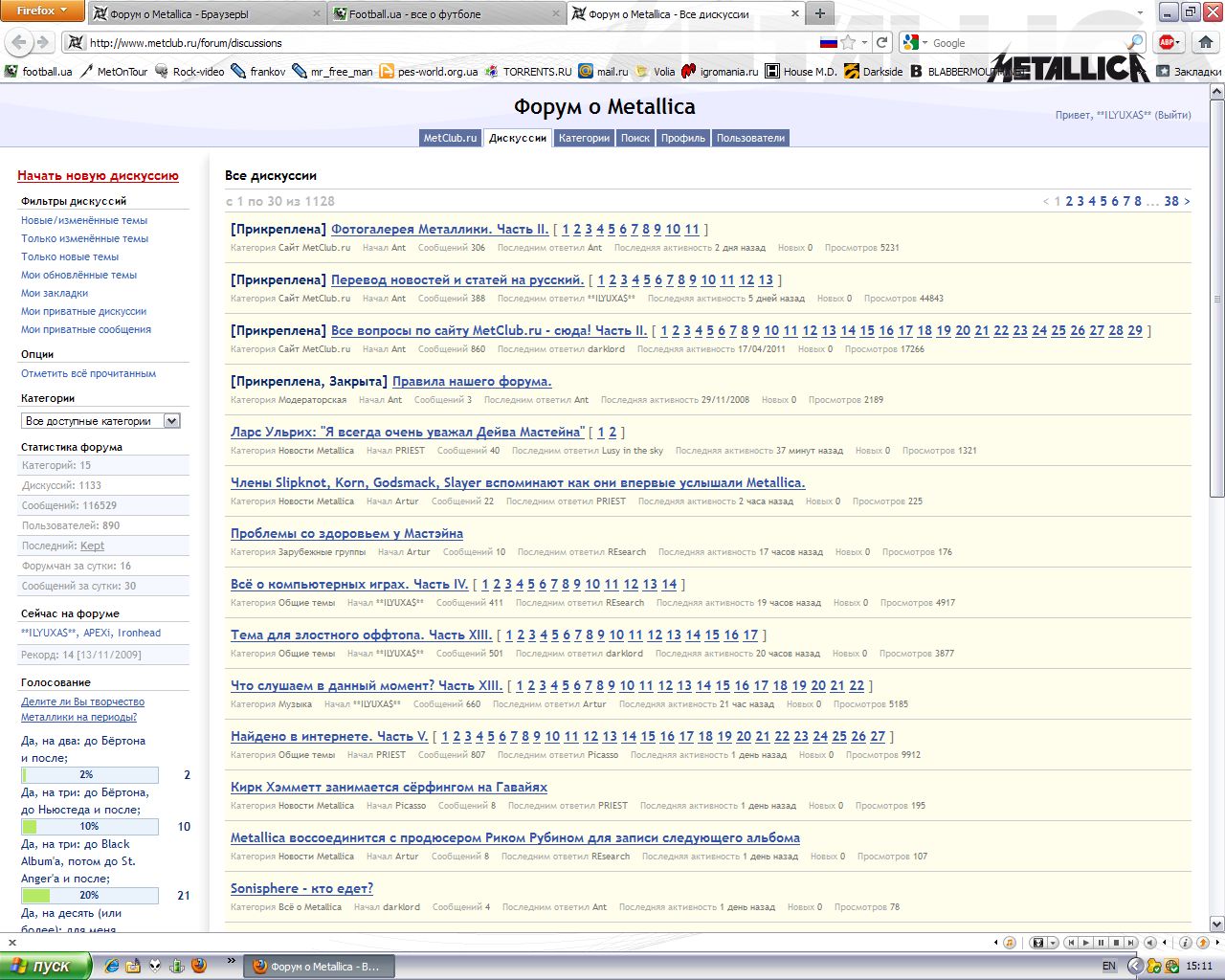Click the magnifier icon in Google search box

click(1134, 43)
